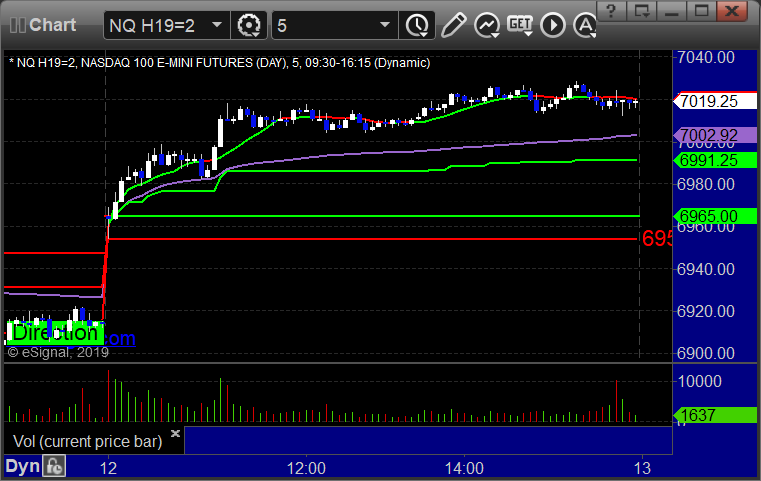Select the 7019.25 current price marker
761x481 pixels.
(714, 101)
